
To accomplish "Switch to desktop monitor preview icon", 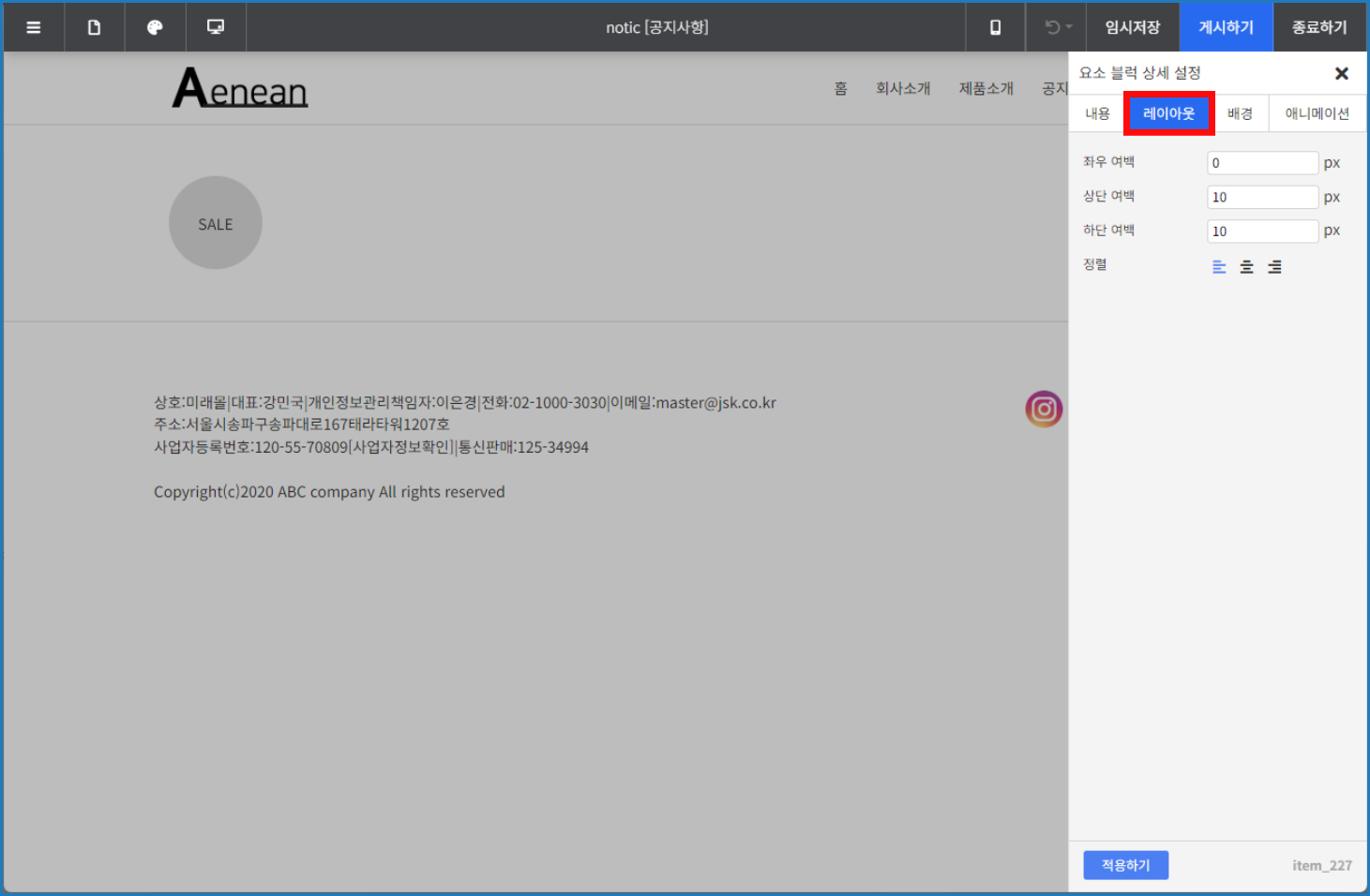I will click(x=216, y=27).
